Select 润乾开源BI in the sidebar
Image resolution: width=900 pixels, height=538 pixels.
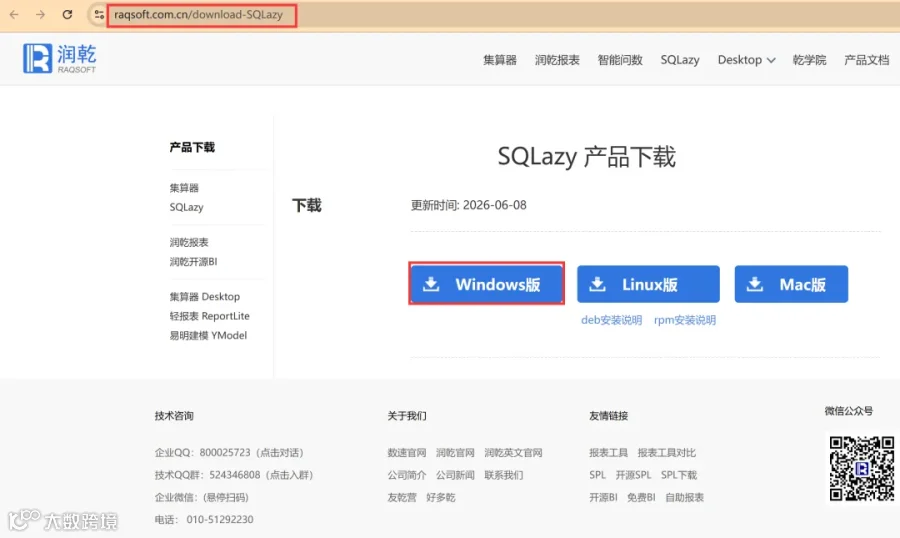tap(193, 262)
